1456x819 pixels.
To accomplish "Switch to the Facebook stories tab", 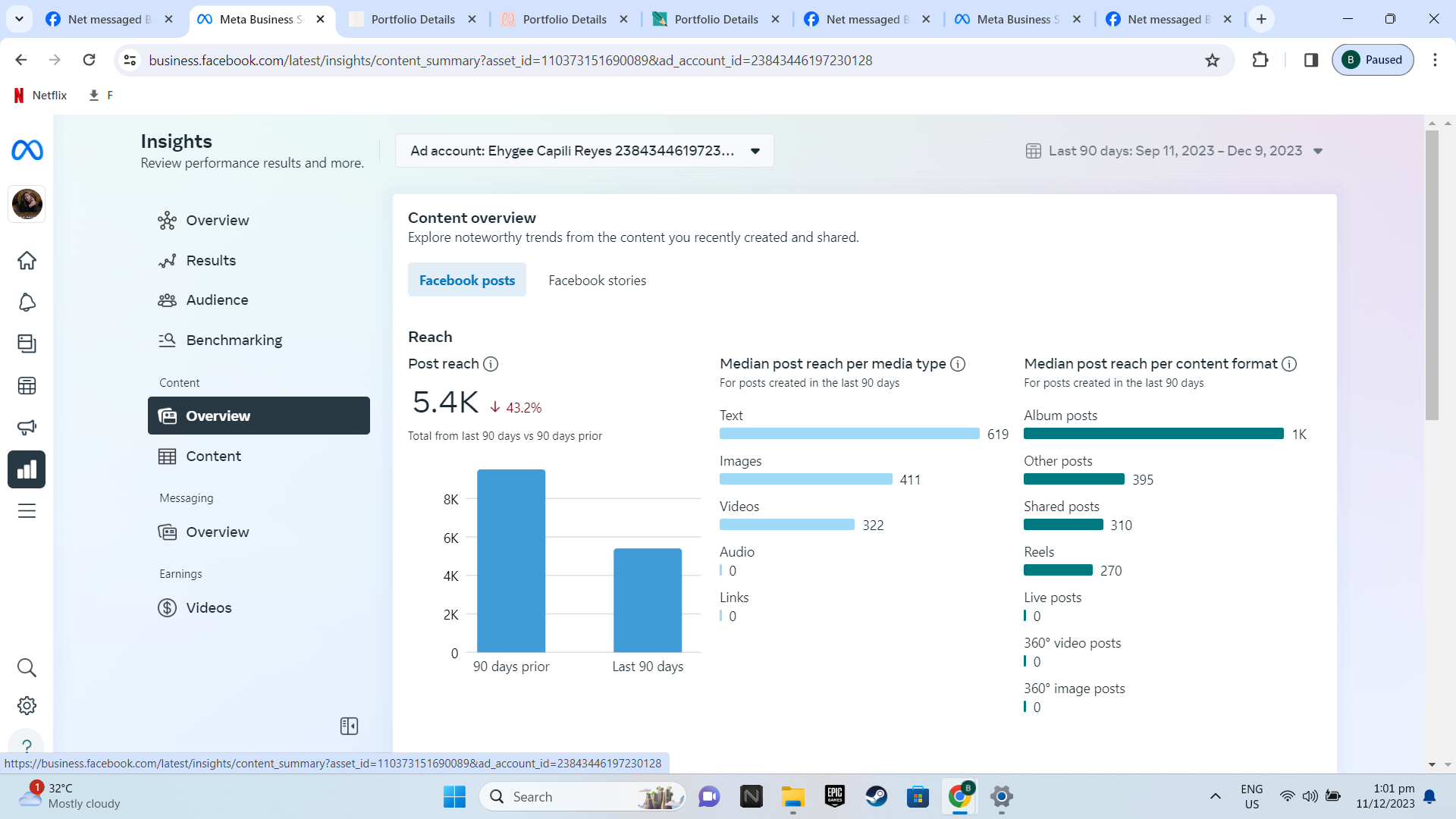I will 597,281.
